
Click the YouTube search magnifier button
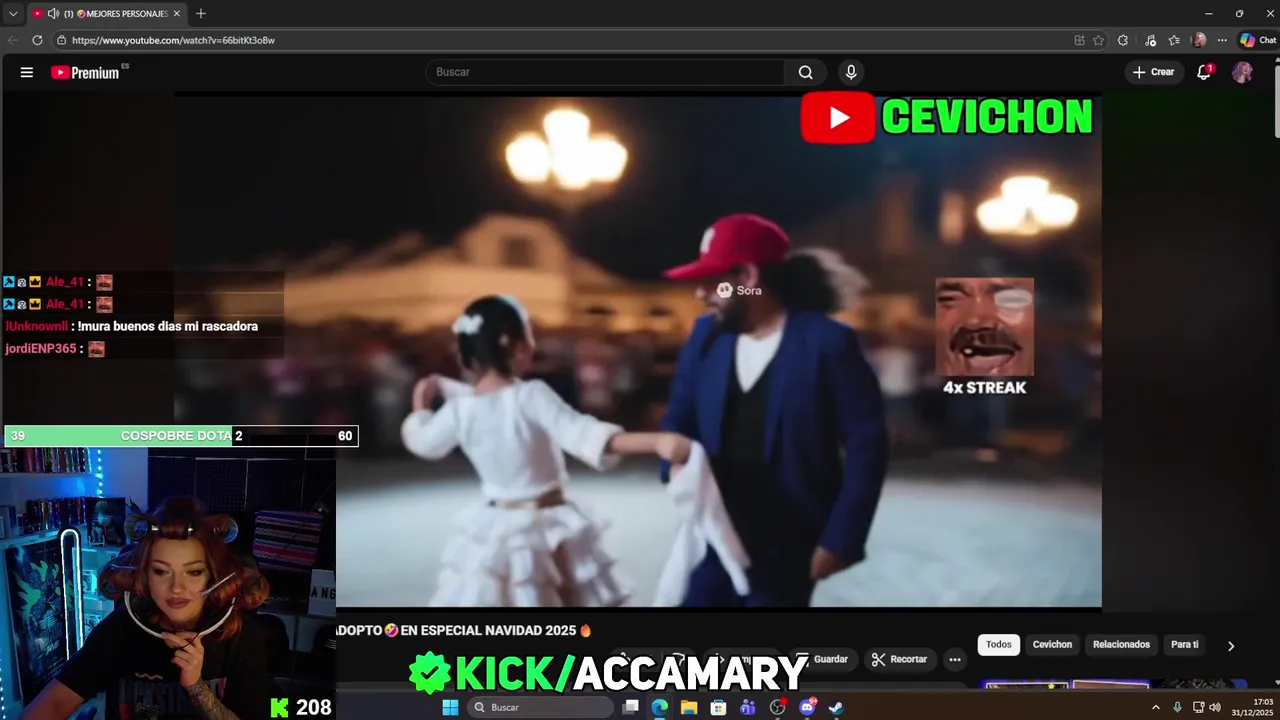click(x=805, y=72)
